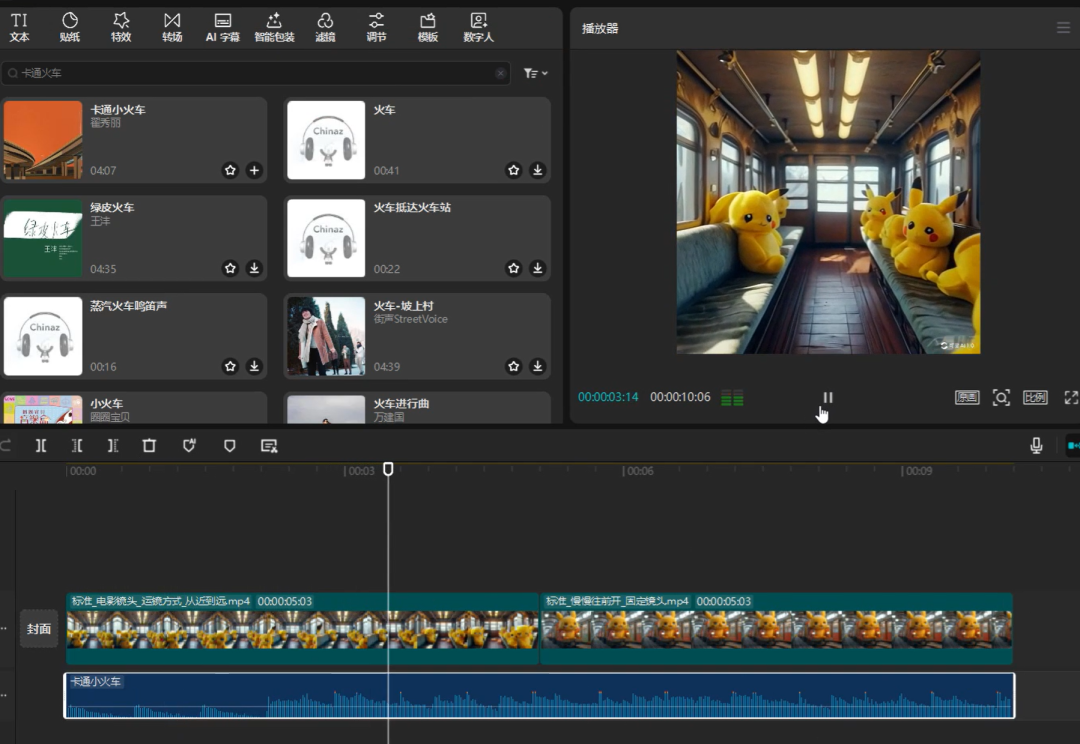Favorite the 火车 sound effect
Image resolution: width=1080 pixels, height=744 pixels.
coord(514,170)
